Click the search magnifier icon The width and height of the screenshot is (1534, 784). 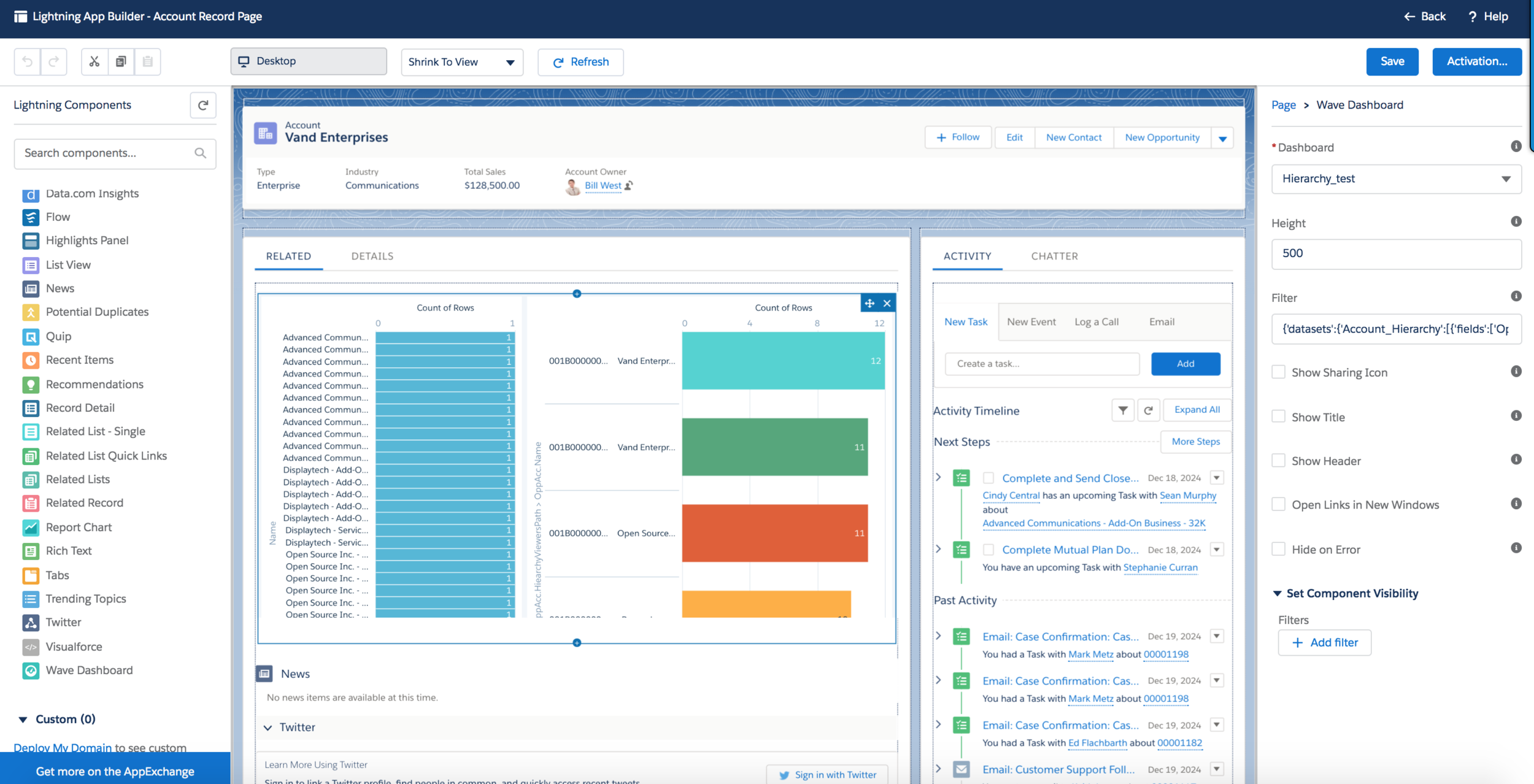tap(200, 153)
